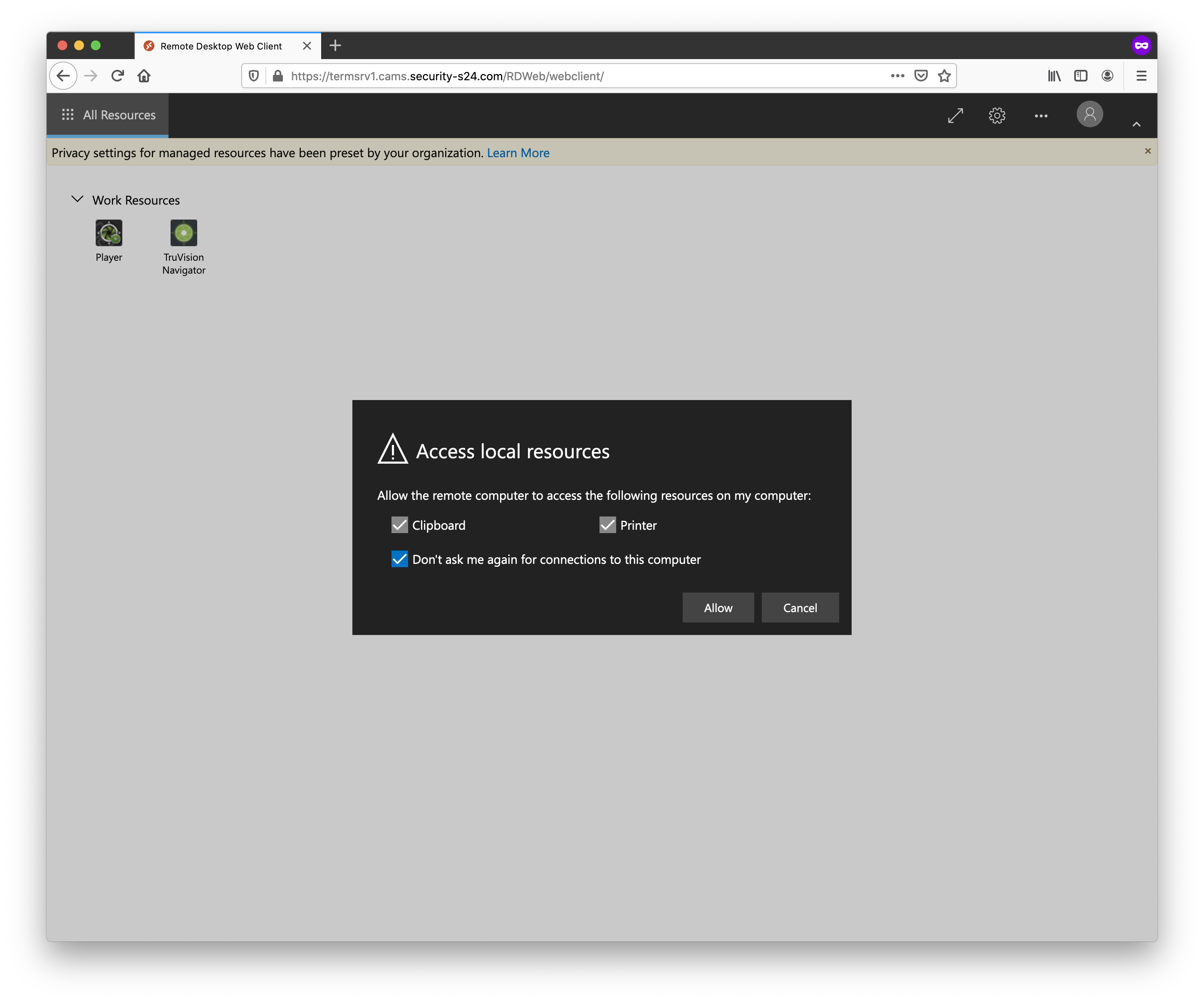Open the Firefox library icon

(1054, 75)
